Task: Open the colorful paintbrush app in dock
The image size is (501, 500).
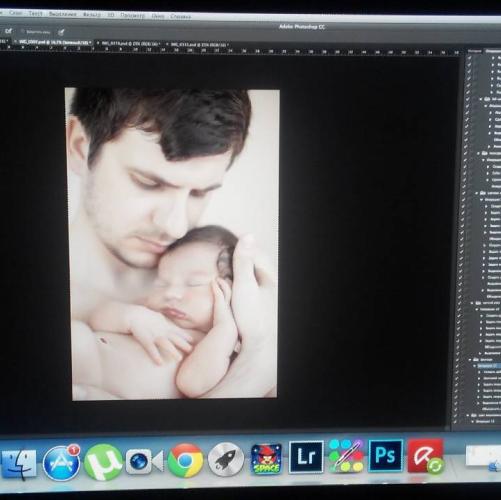Action: click(x=346, y=456)
